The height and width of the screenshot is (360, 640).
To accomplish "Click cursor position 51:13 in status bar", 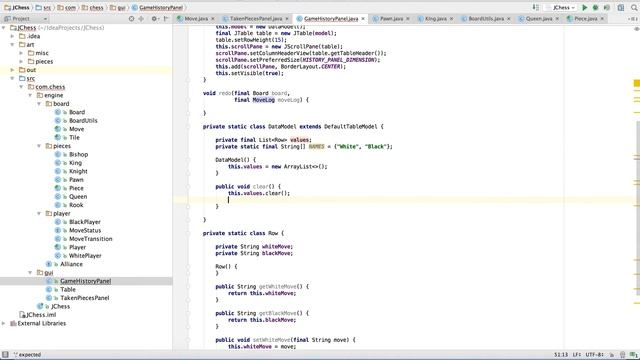I will click(x=561, y=355).
